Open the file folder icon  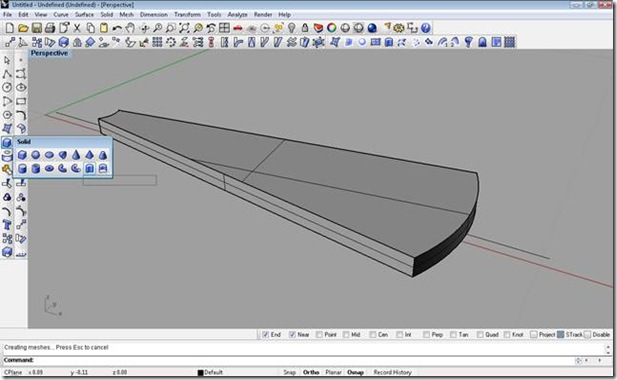point(23,28)
